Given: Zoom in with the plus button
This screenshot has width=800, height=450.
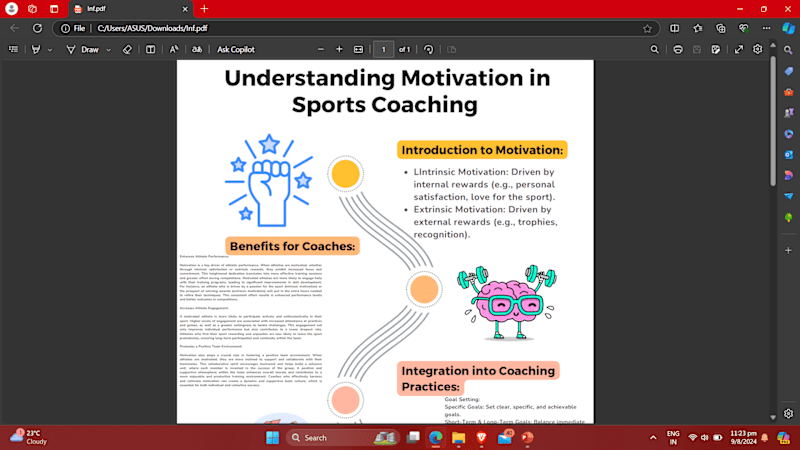Looking at the screenshot, I should click(339, 49).
